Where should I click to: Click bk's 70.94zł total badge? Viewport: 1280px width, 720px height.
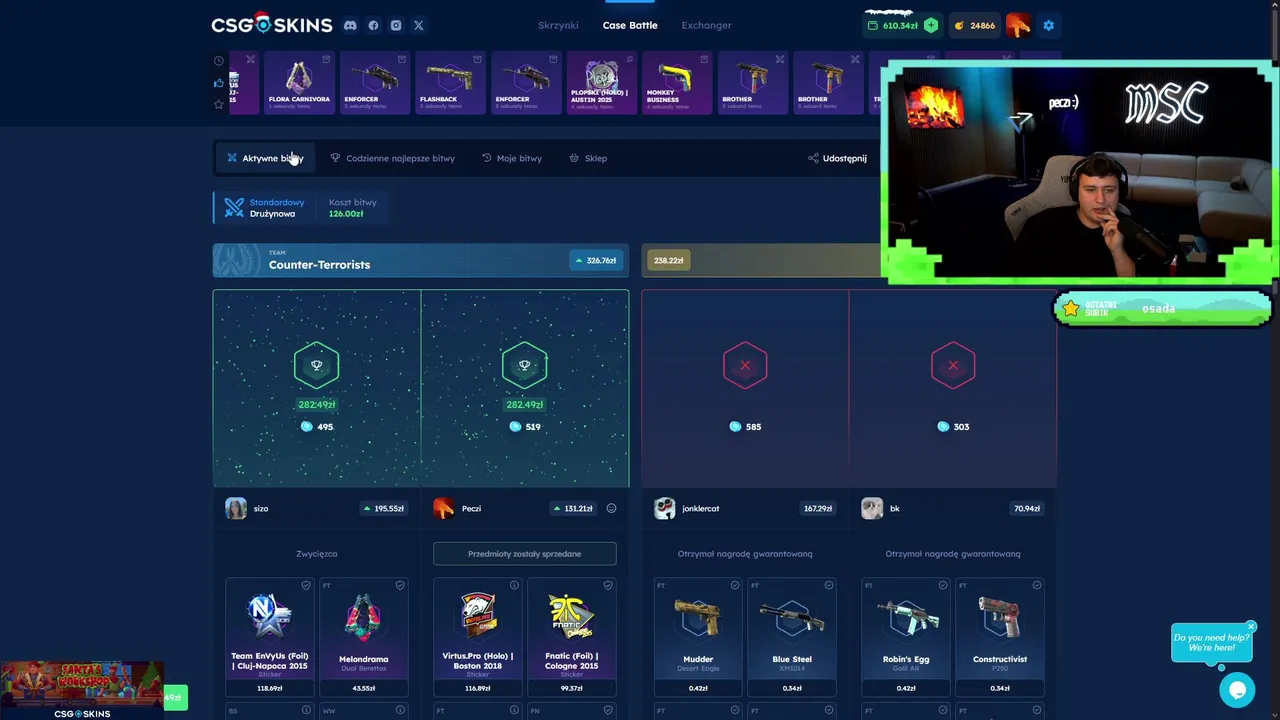[1027, 508]
